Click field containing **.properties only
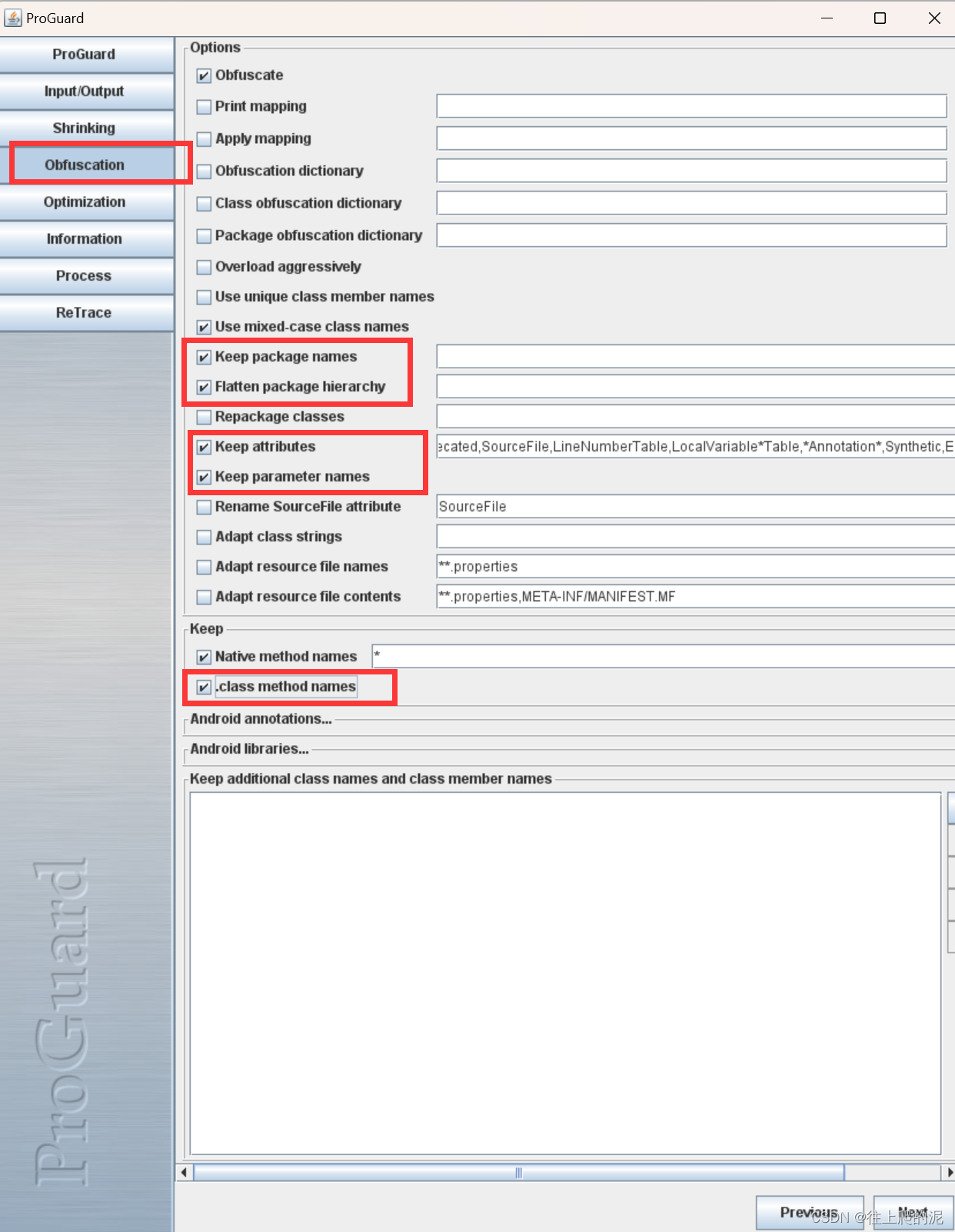 [x=696, y=566]
